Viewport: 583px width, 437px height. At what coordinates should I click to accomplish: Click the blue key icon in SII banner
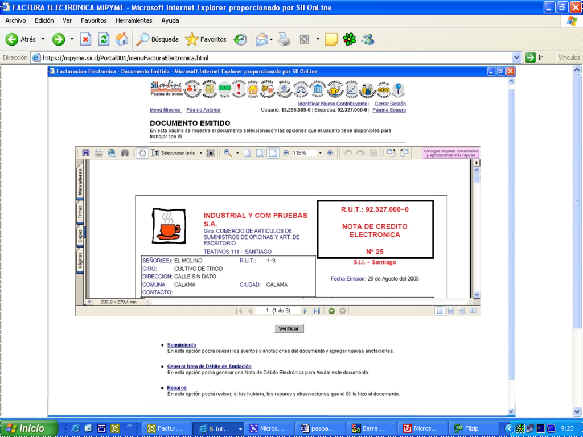[x=398, y=89]
